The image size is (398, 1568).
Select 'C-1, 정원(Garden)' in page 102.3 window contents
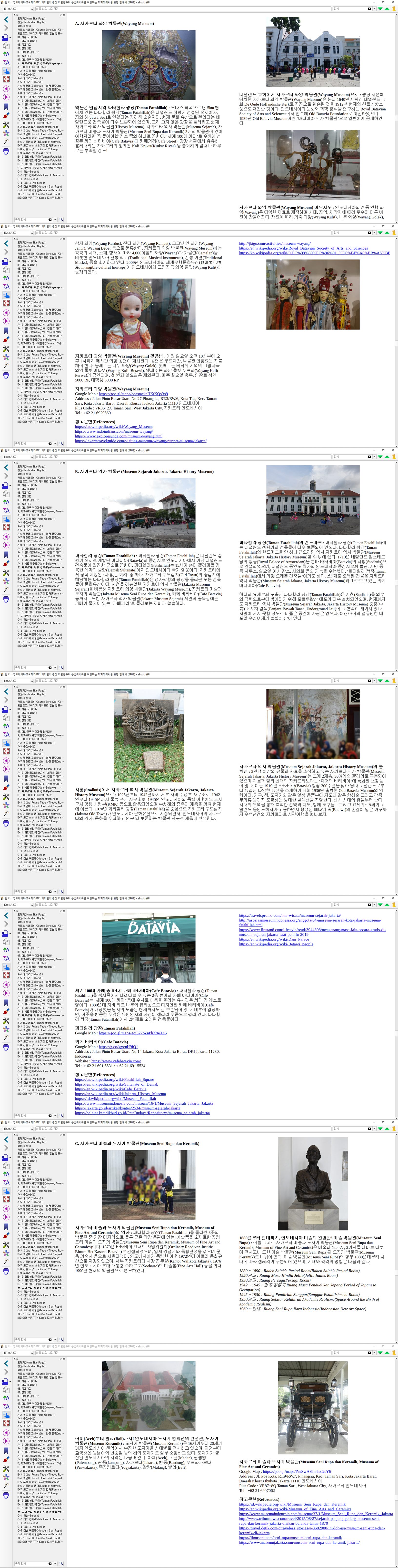[28, 396]
